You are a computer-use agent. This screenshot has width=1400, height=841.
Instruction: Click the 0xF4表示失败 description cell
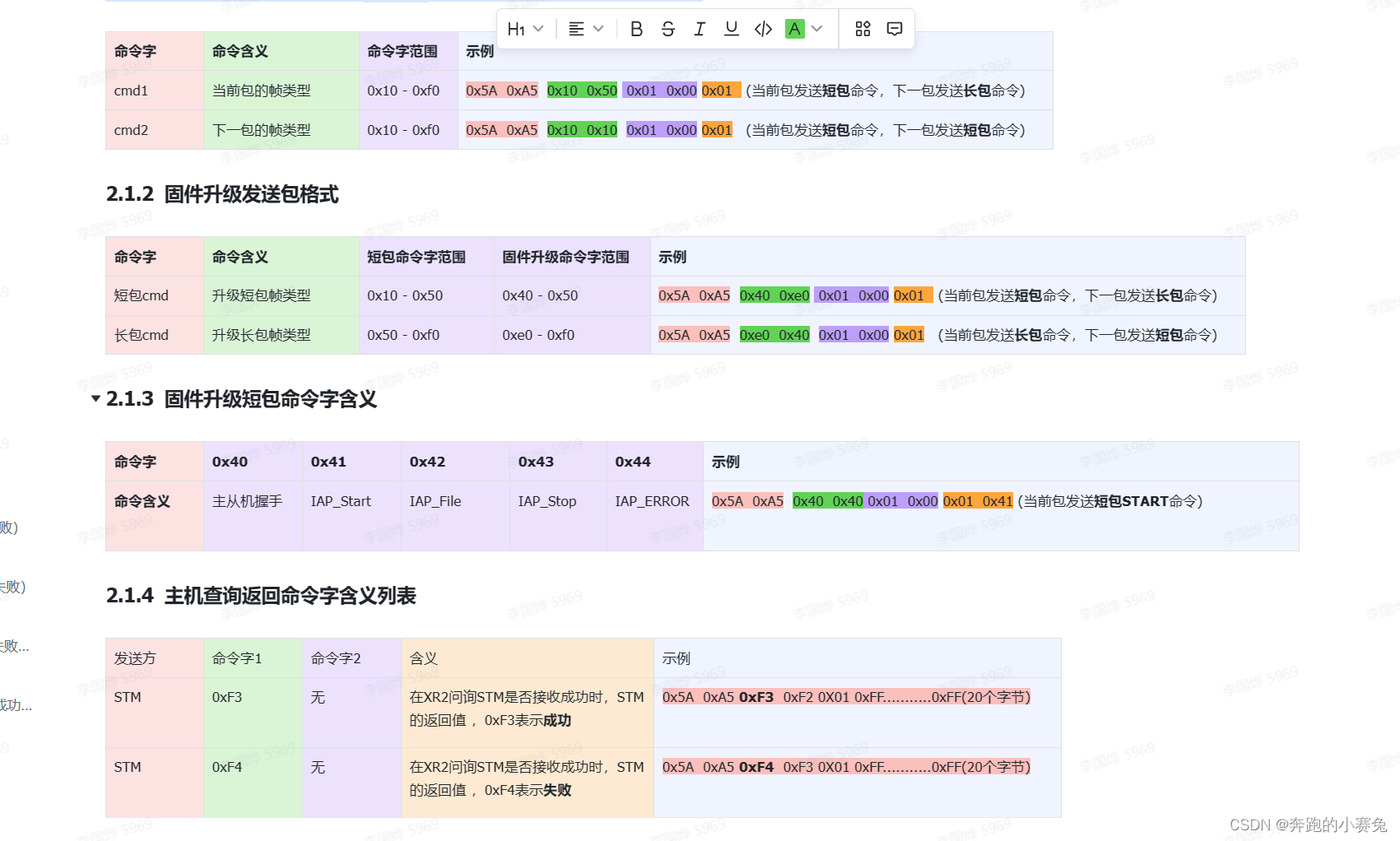coord(528,783)
